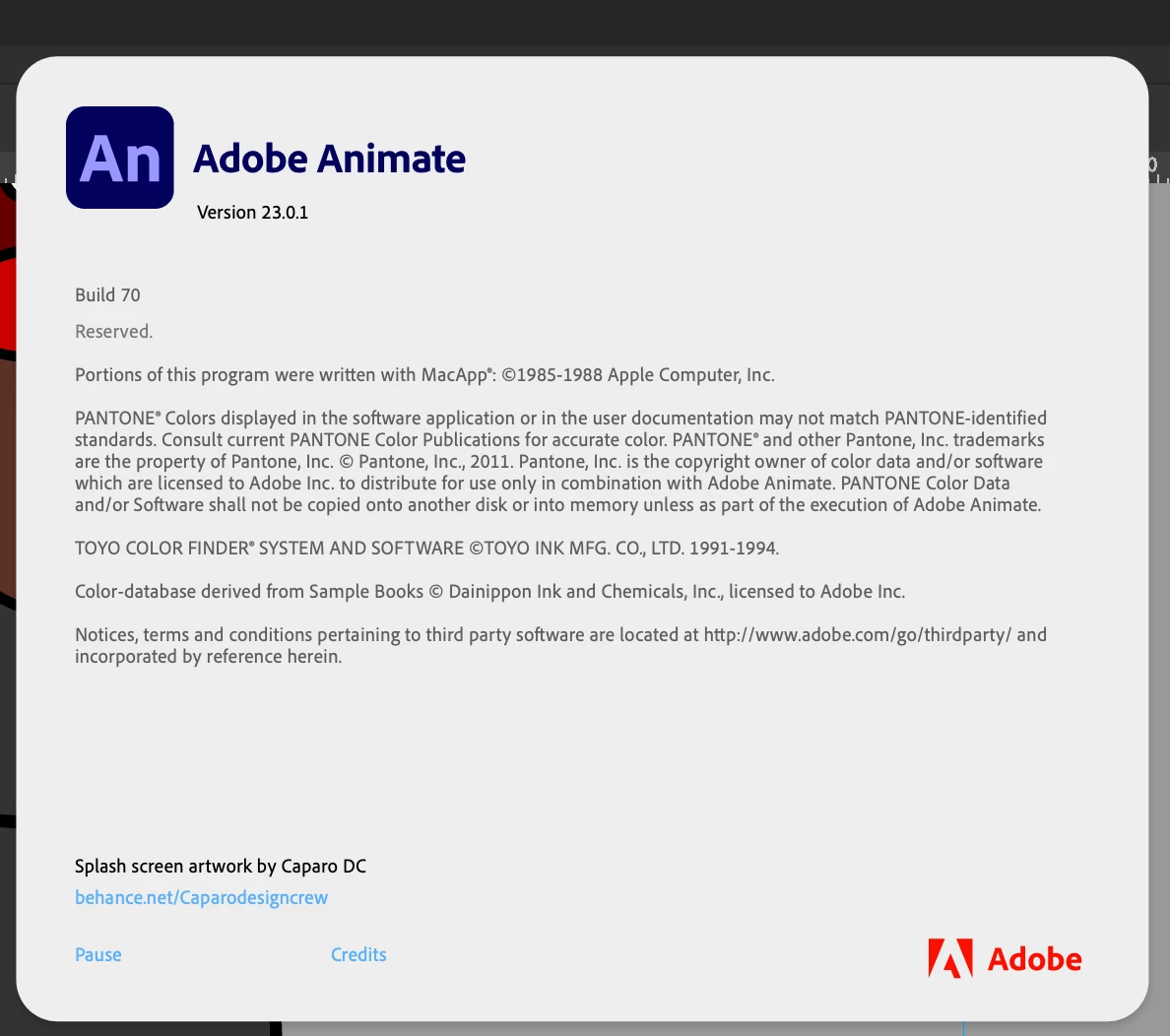This screenshot has height=1036, width=1170.
Task: Click the third party software notices paragraph
Action: tap(560, 646)
